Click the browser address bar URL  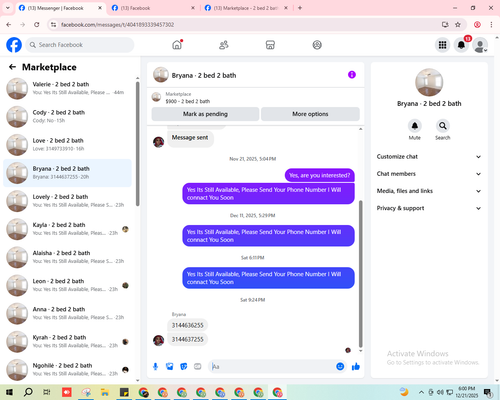pos(117,25)
